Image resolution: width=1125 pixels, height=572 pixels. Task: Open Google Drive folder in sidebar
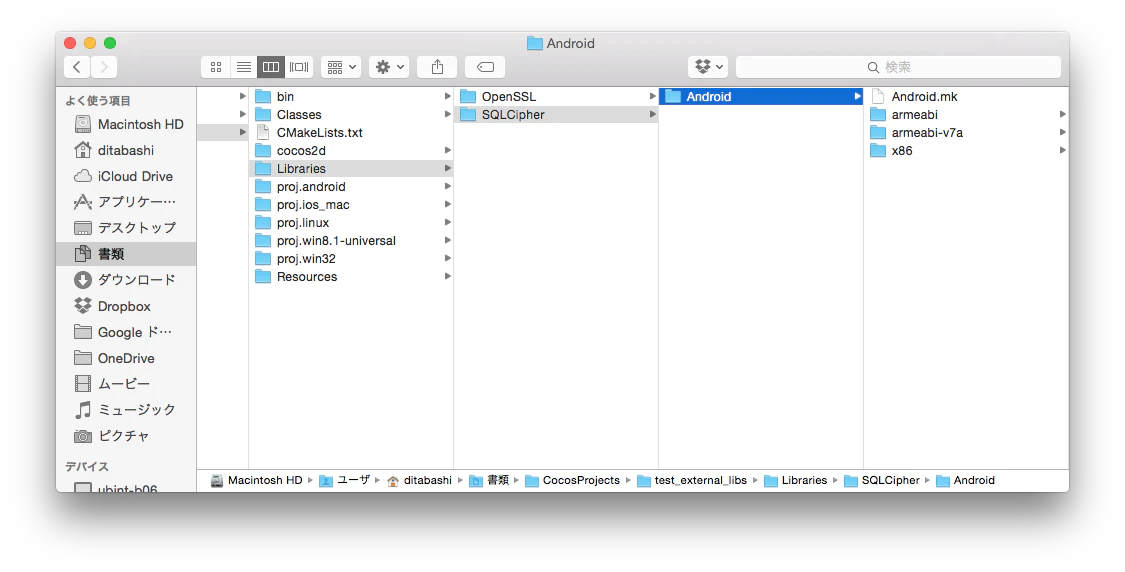point(126,332)
